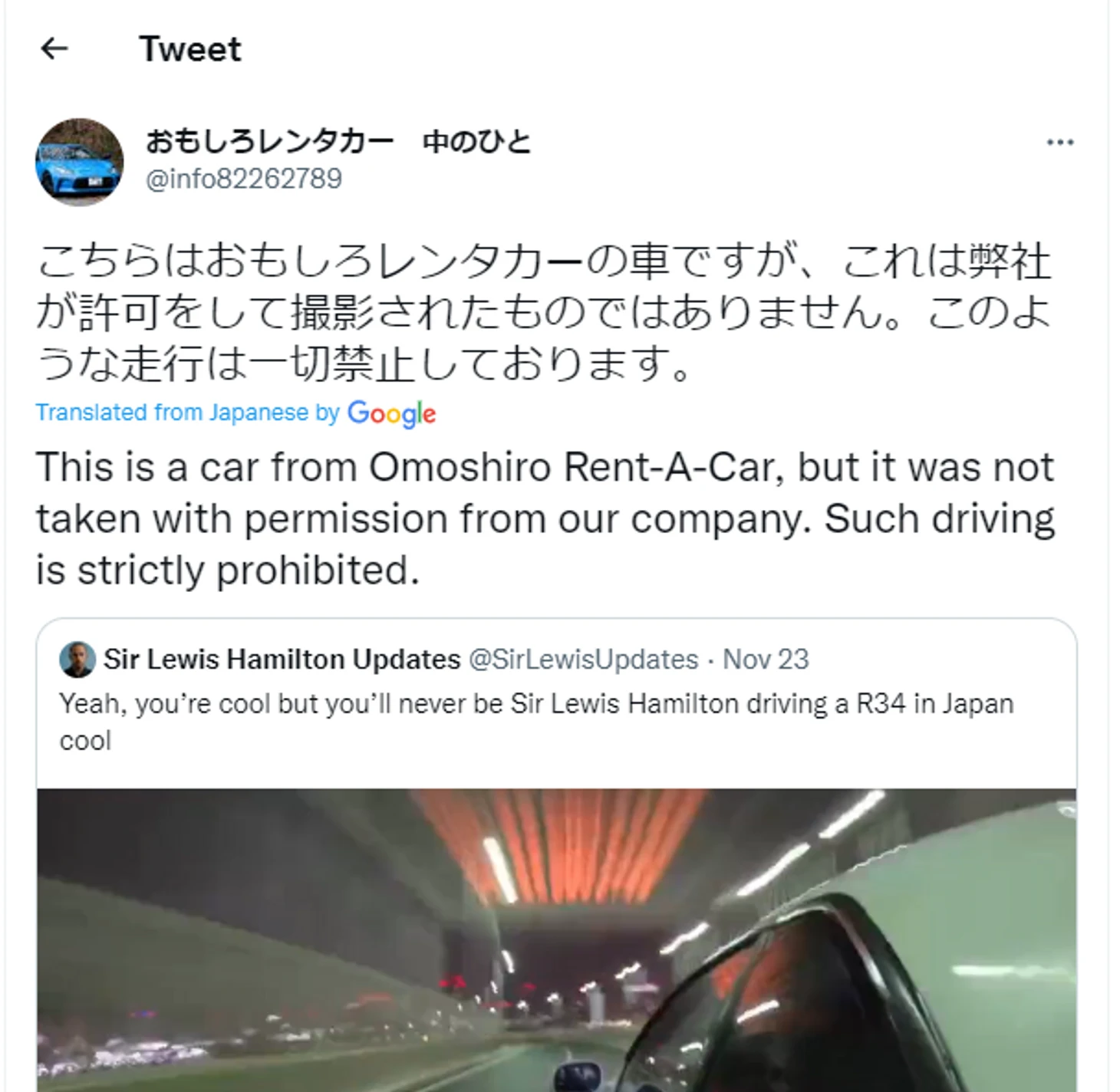Image resolution: width=1120 pixels, height=1092 pixels.
Task: Play the quoted tunnel driving video
Action: pyautogui.click(x=556, y=940)
